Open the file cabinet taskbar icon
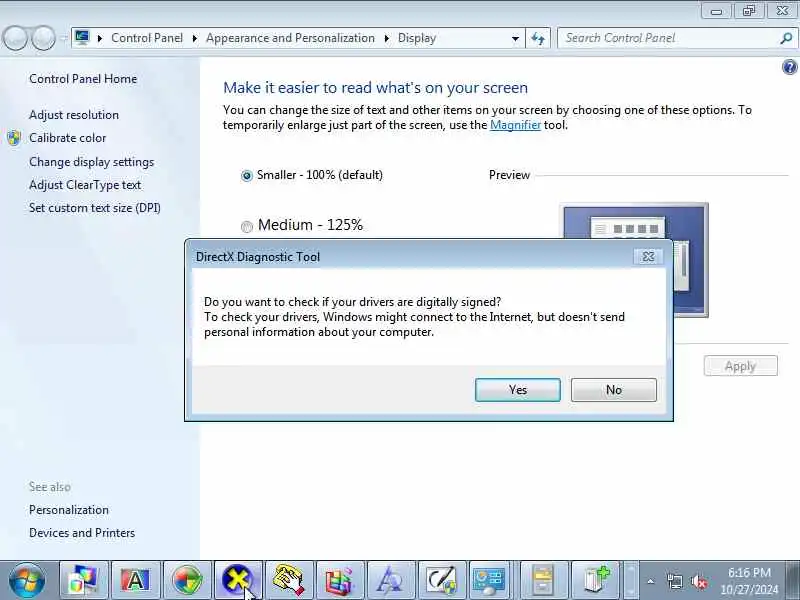 click(x=543, y=580)
